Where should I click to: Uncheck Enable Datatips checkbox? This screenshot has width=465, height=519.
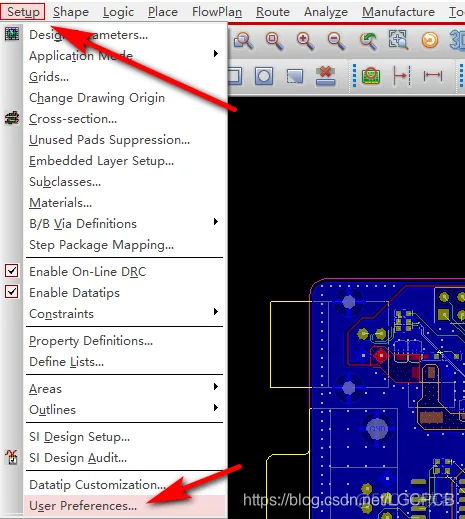click(12, 292)
